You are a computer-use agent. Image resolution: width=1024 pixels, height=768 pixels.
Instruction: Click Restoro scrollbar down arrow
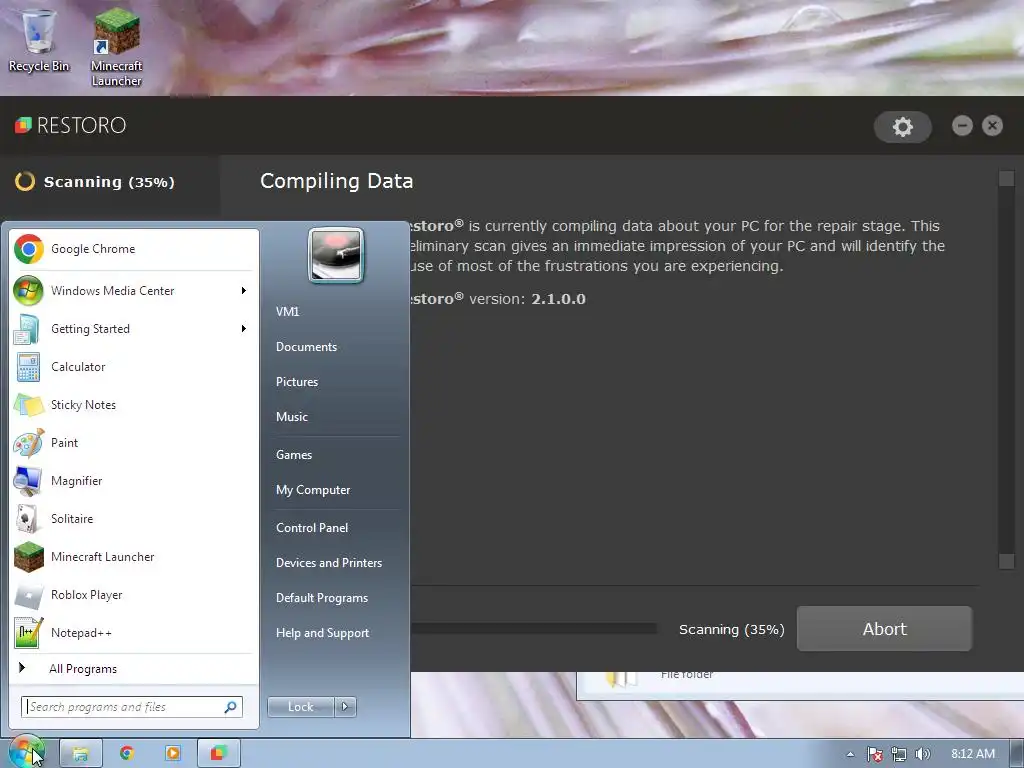[1006, 561]
